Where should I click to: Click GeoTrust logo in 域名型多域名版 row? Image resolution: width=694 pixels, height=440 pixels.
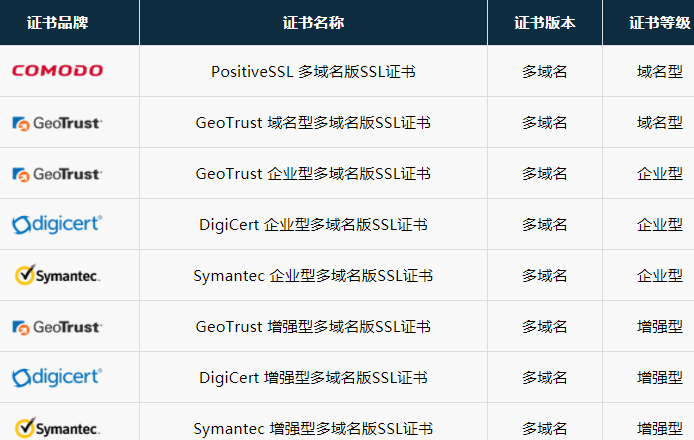(58, 123)
